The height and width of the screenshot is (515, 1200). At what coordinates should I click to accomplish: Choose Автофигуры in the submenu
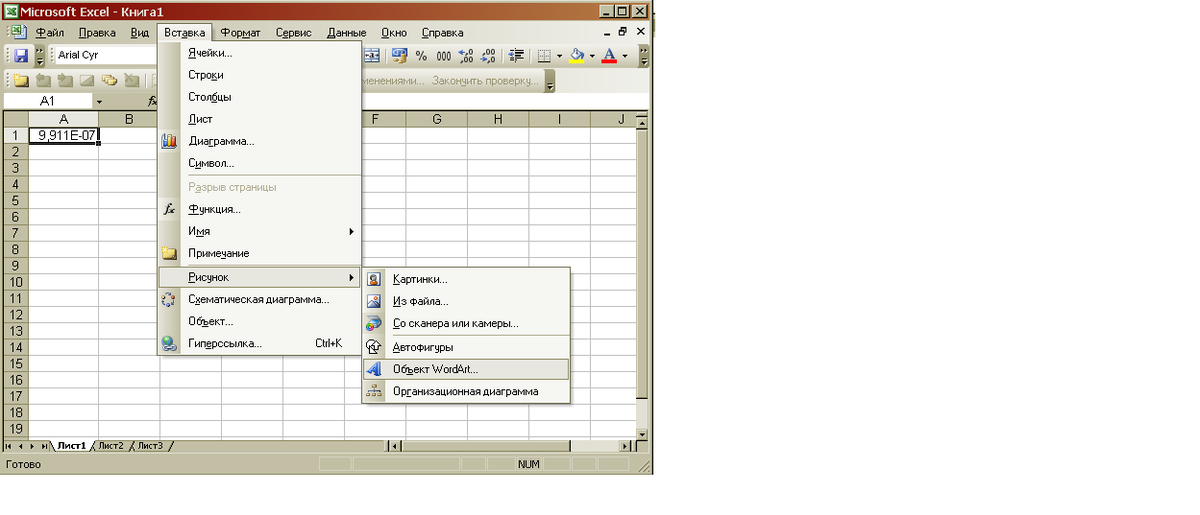(465, 347)
